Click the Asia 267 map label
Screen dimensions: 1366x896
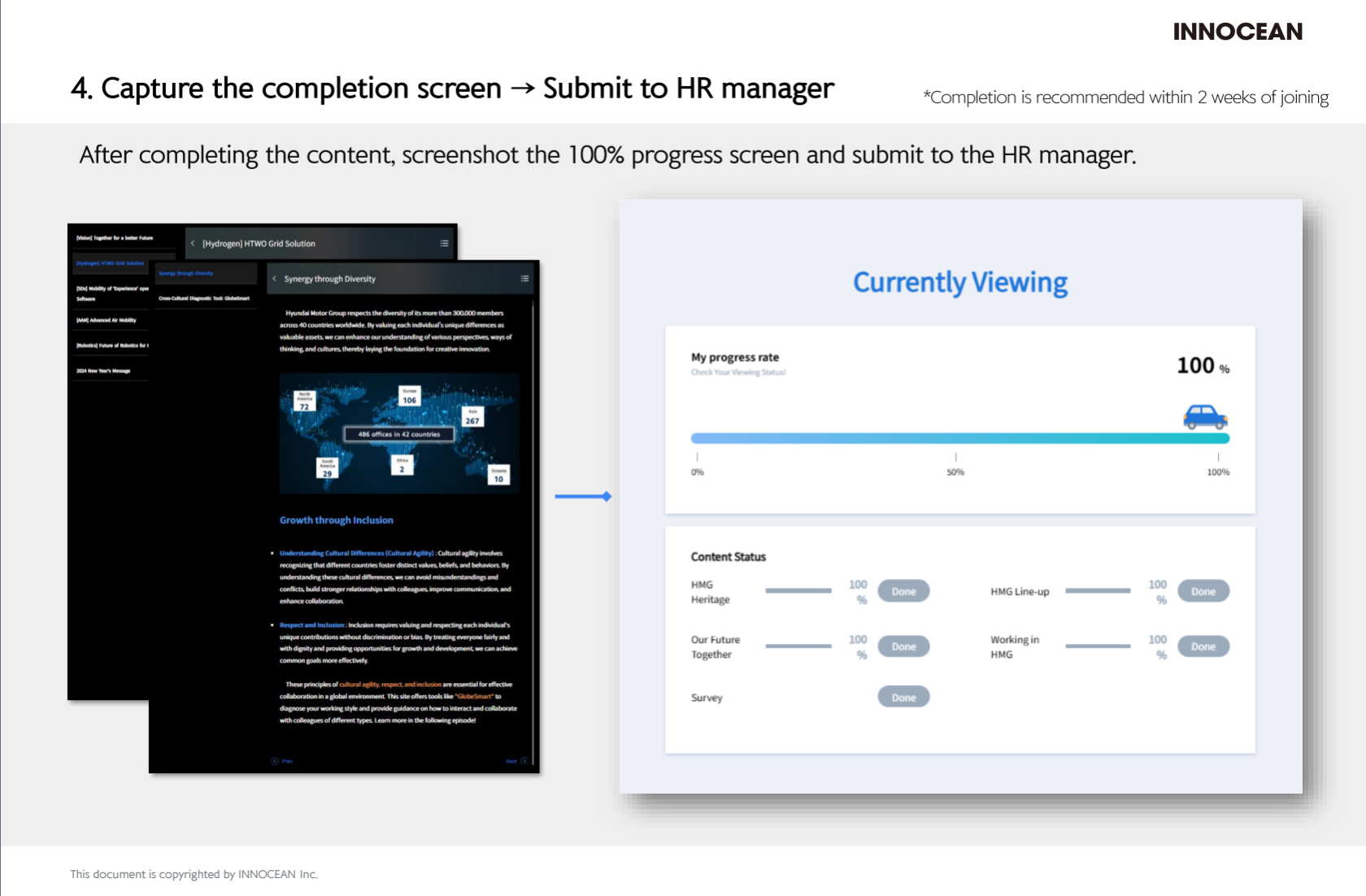coord(472,417)
